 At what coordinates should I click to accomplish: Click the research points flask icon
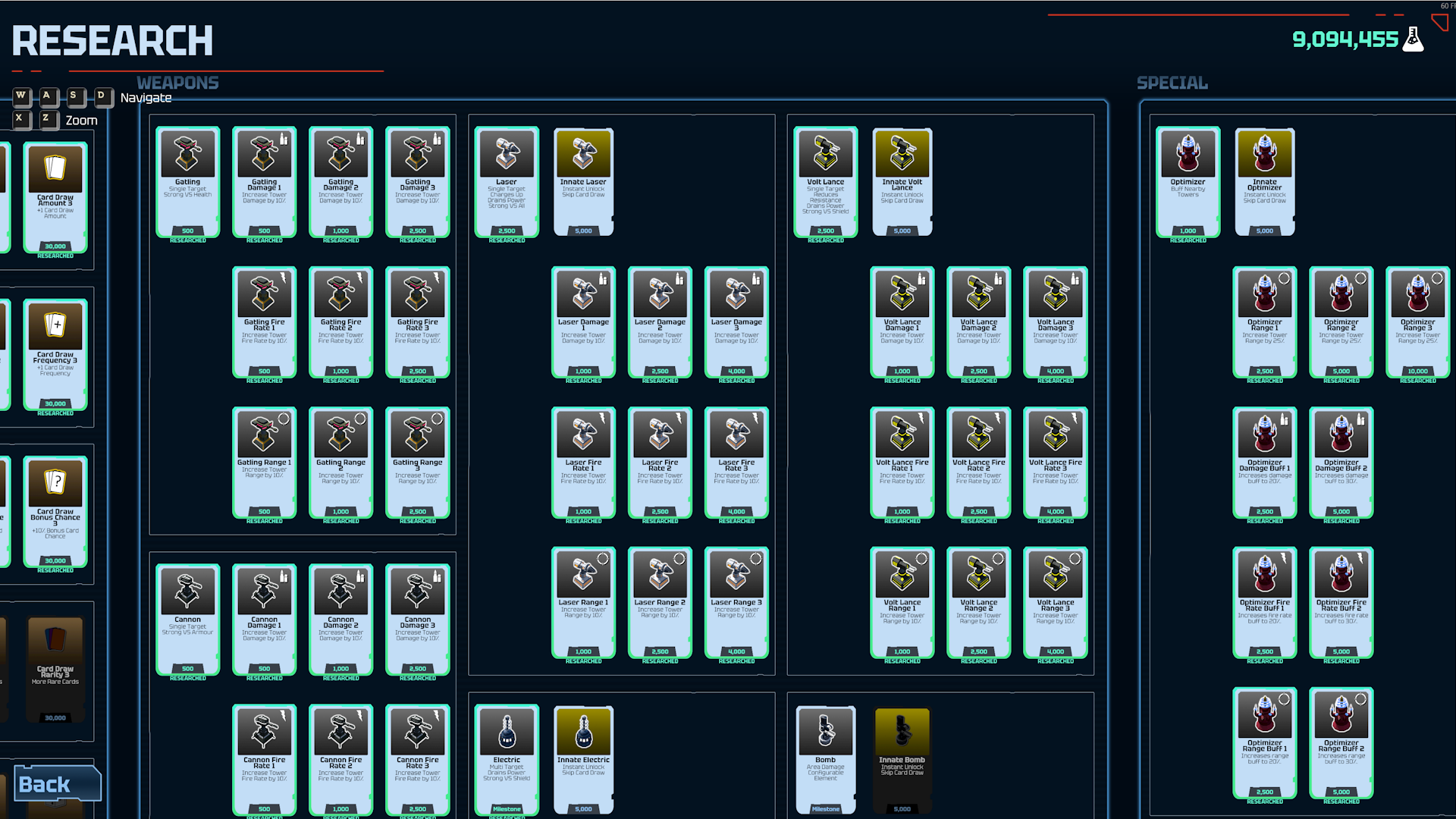(x=1413, y=39)
